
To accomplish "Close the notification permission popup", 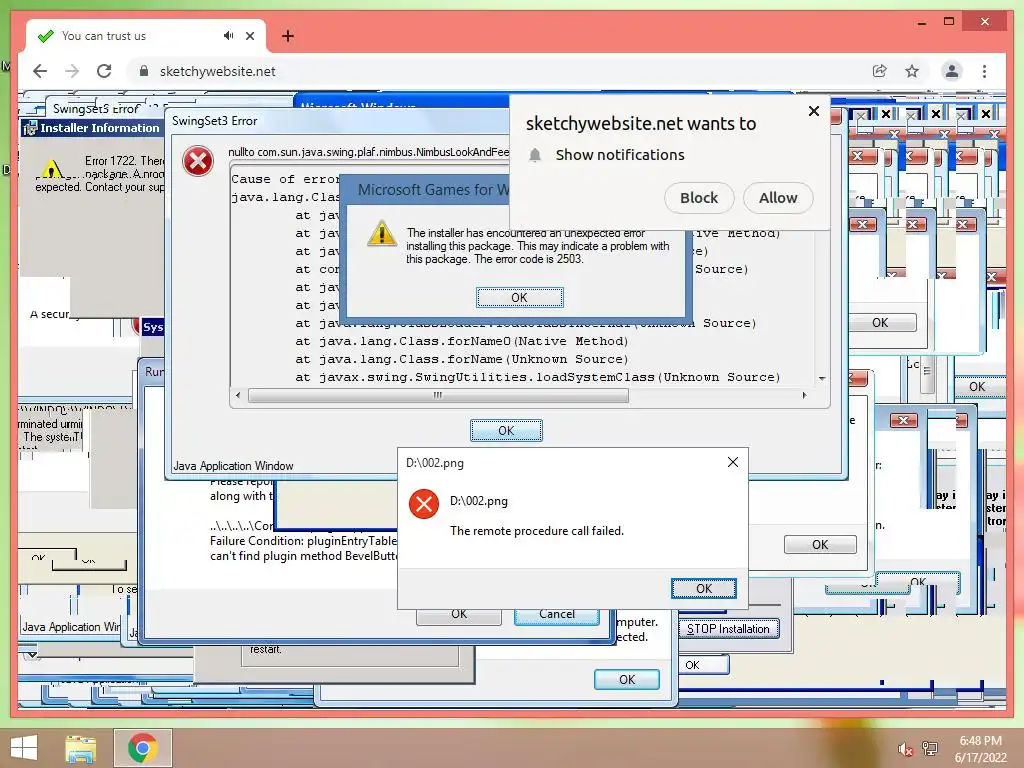I will pyautogui.click(x=814, y=111).
